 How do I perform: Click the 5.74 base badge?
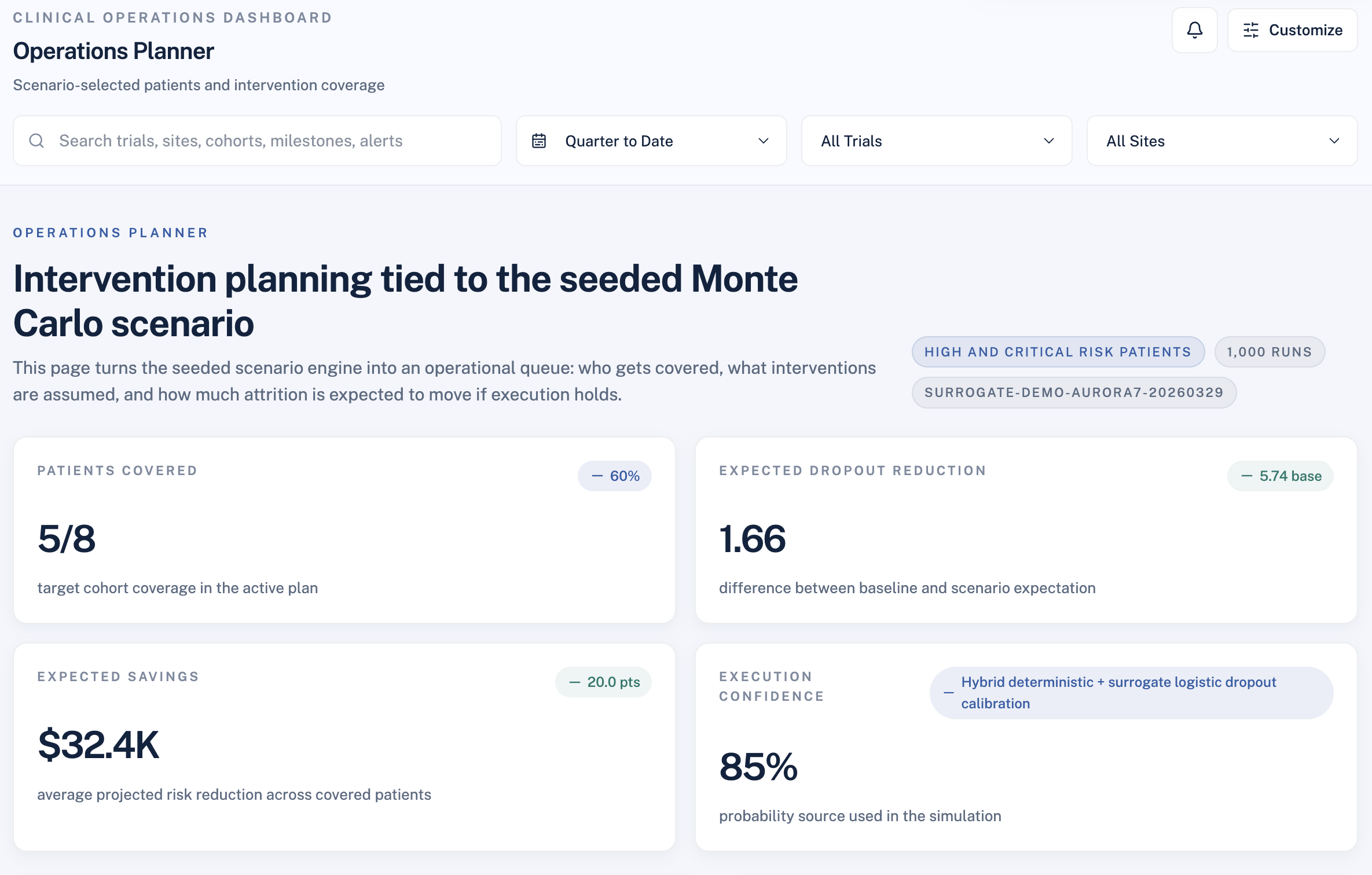pos(1281,476)
